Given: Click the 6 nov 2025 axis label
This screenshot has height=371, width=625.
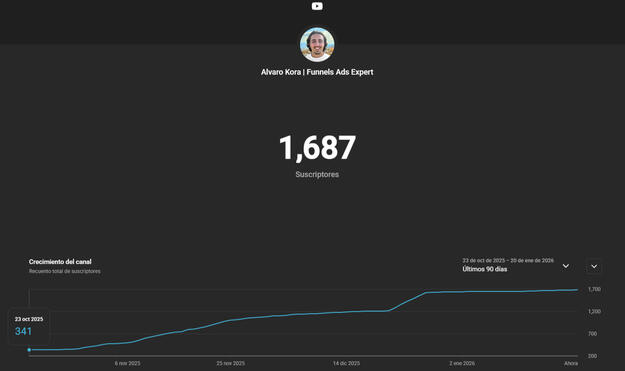Looking at the screenshot, I should coord(128,363).
